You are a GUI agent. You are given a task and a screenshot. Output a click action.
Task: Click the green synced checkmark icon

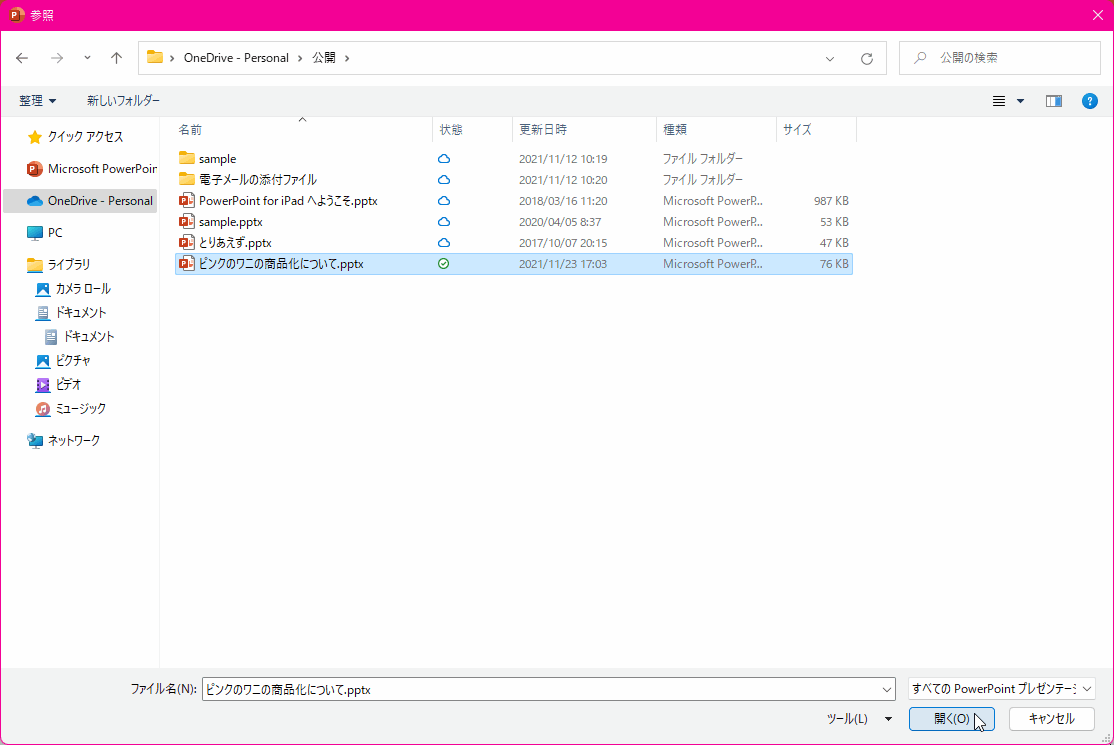click(443, 263)
